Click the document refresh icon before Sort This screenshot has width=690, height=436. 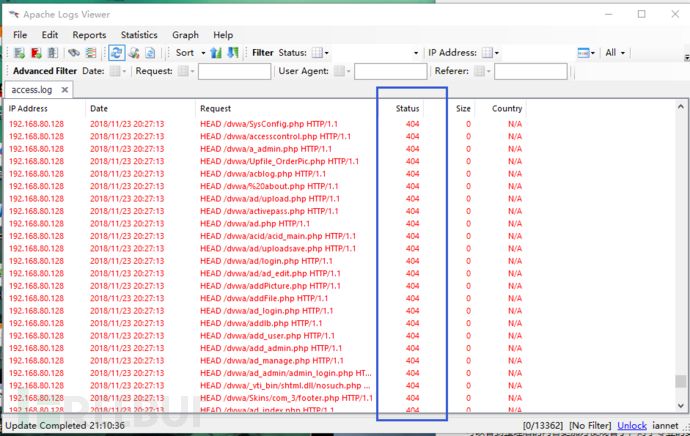point(151,53)
